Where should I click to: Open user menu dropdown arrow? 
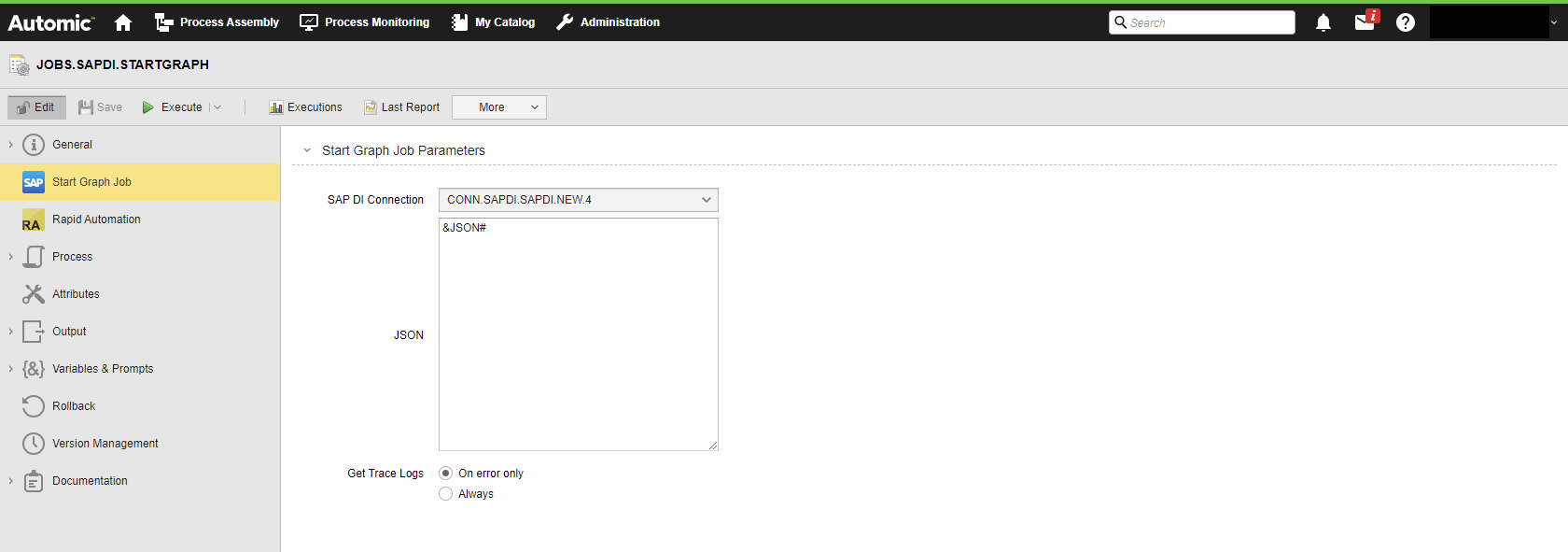1554,22
